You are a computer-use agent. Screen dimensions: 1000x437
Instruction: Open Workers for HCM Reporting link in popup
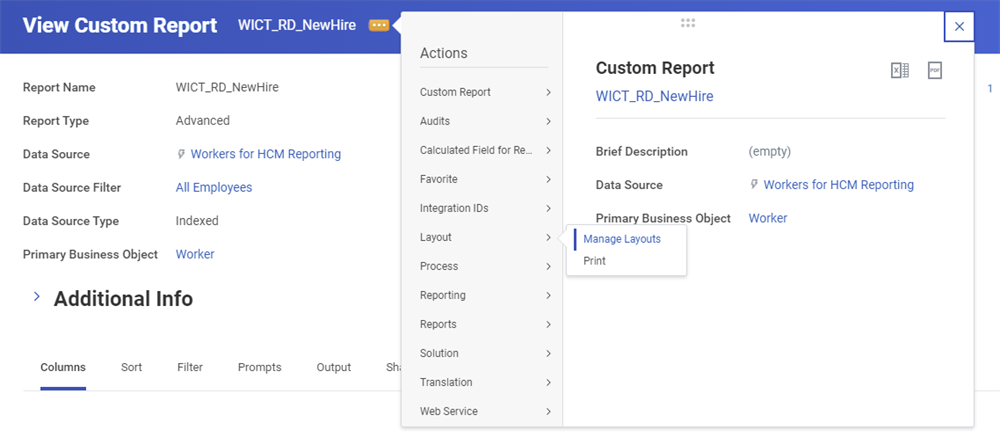coord(839,185)
